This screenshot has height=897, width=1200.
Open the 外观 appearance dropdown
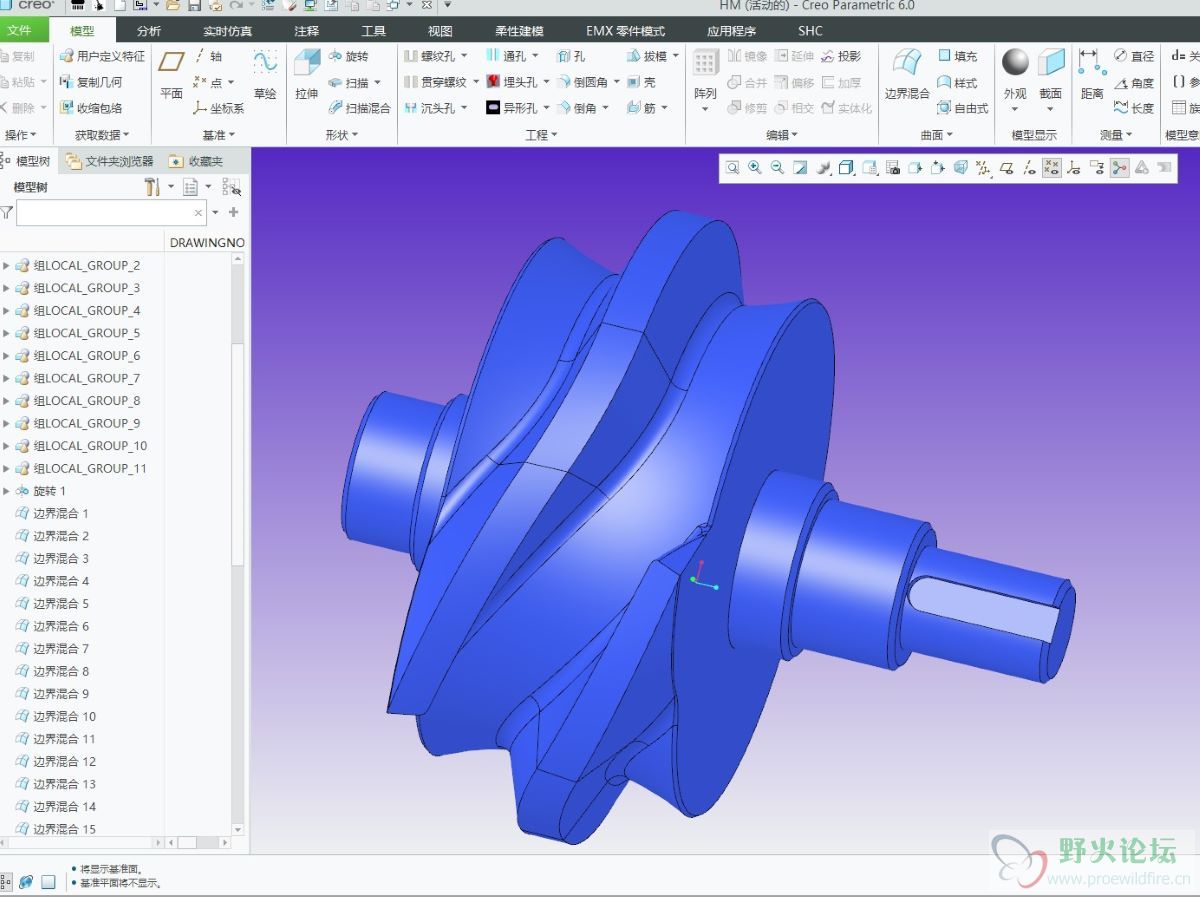tap(1015, 108)
